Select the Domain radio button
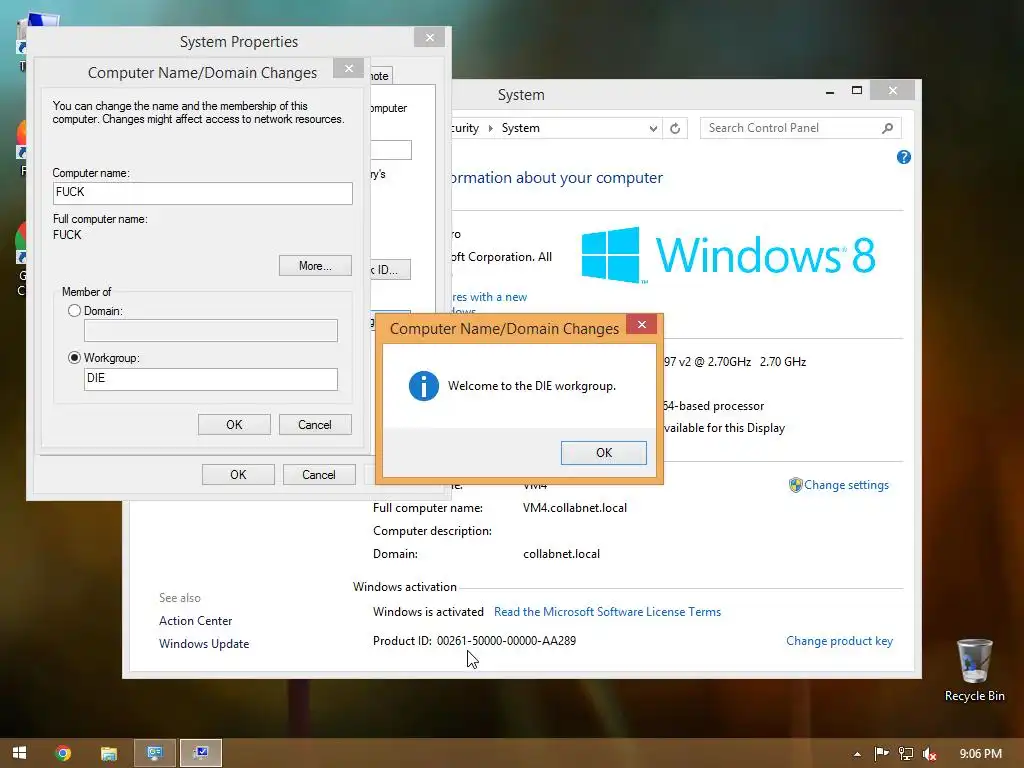The image size is (1024, 768). [74, 311]
